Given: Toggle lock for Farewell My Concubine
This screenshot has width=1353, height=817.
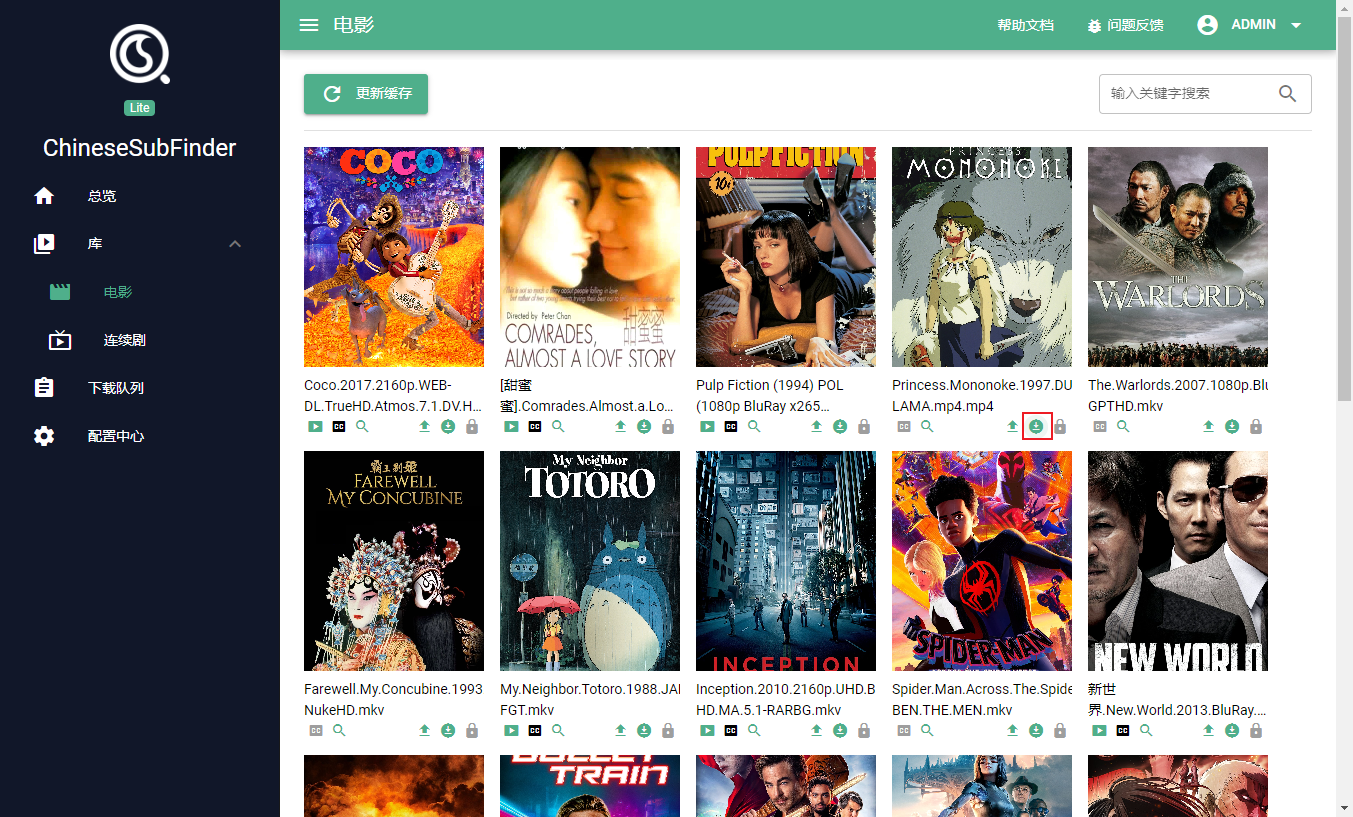Looking at the screenshot, I should (472, 730).
